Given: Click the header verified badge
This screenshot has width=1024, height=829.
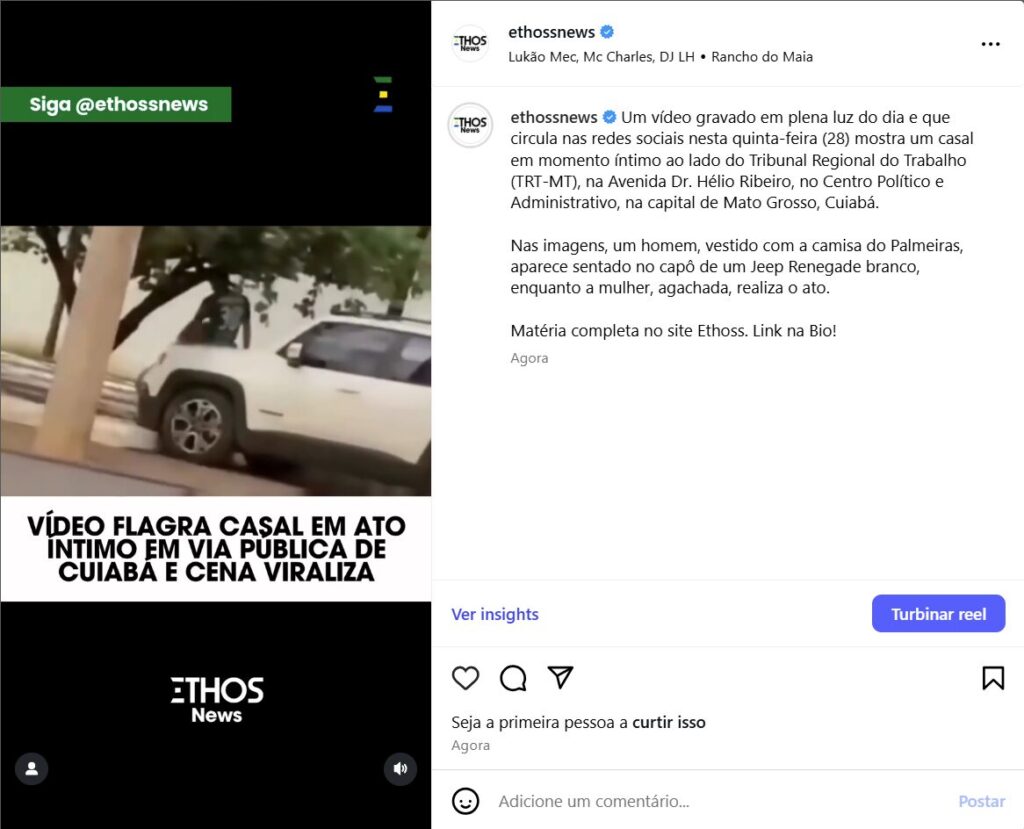Looking at the screenshot, I should click(x=607, y=32).
